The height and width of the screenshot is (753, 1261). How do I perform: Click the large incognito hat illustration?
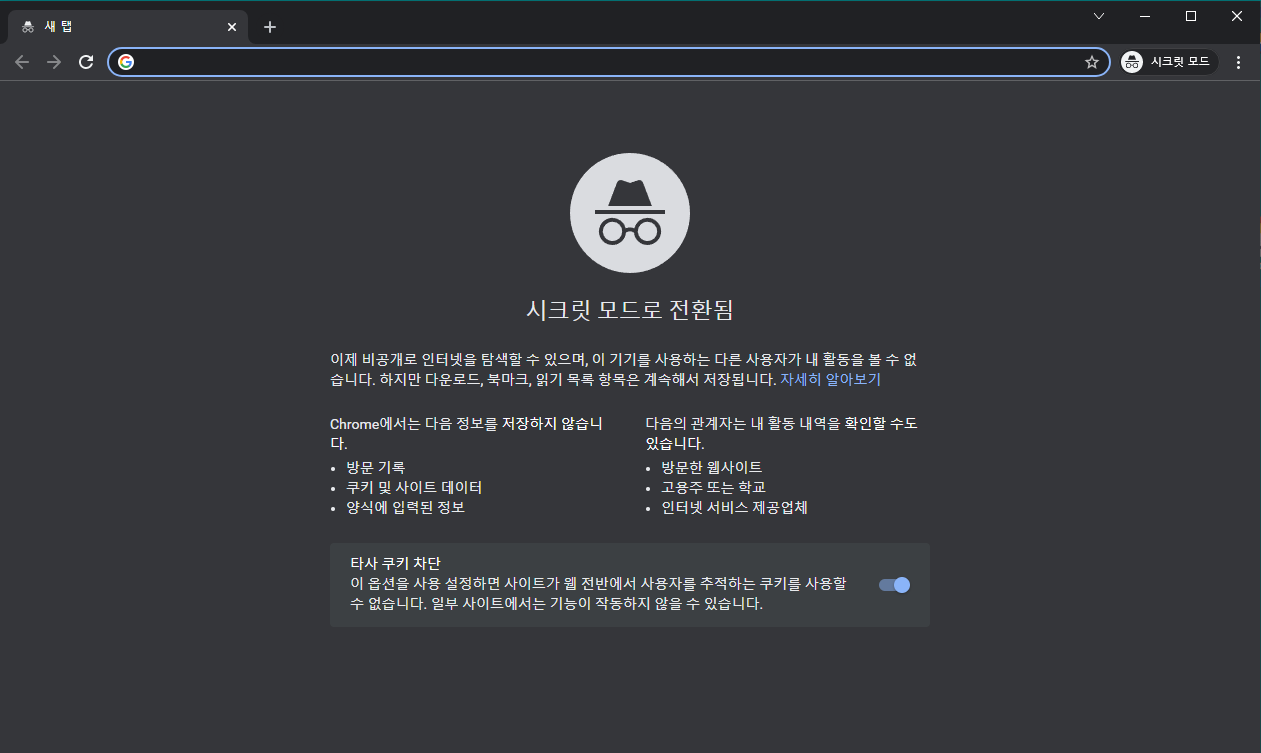point(630,212)
